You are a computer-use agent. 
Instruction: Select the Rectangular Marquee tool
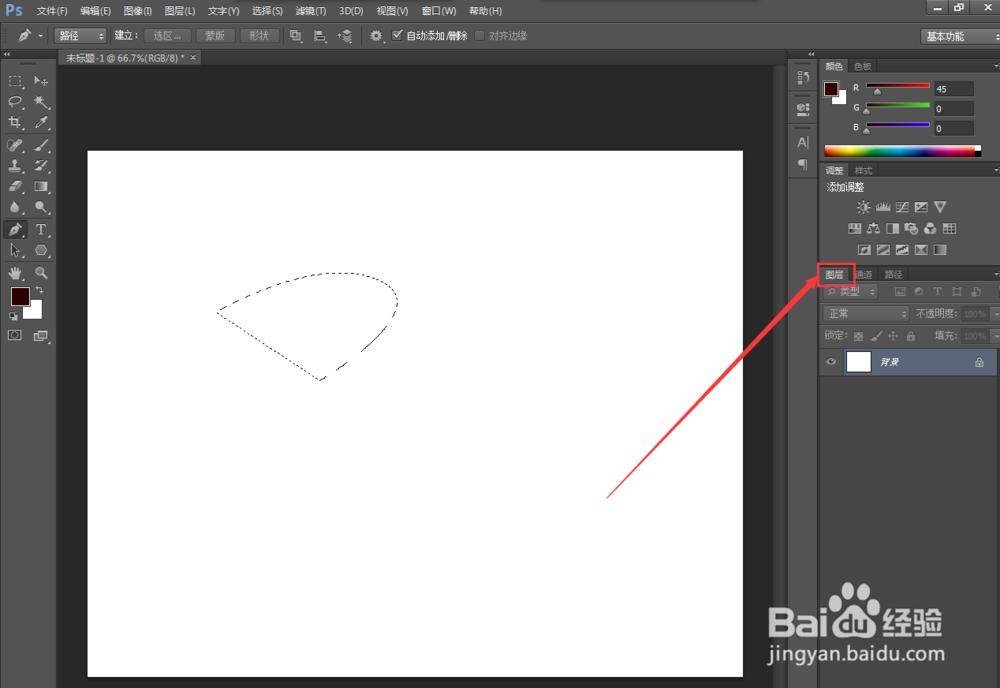tap(15, 82)
